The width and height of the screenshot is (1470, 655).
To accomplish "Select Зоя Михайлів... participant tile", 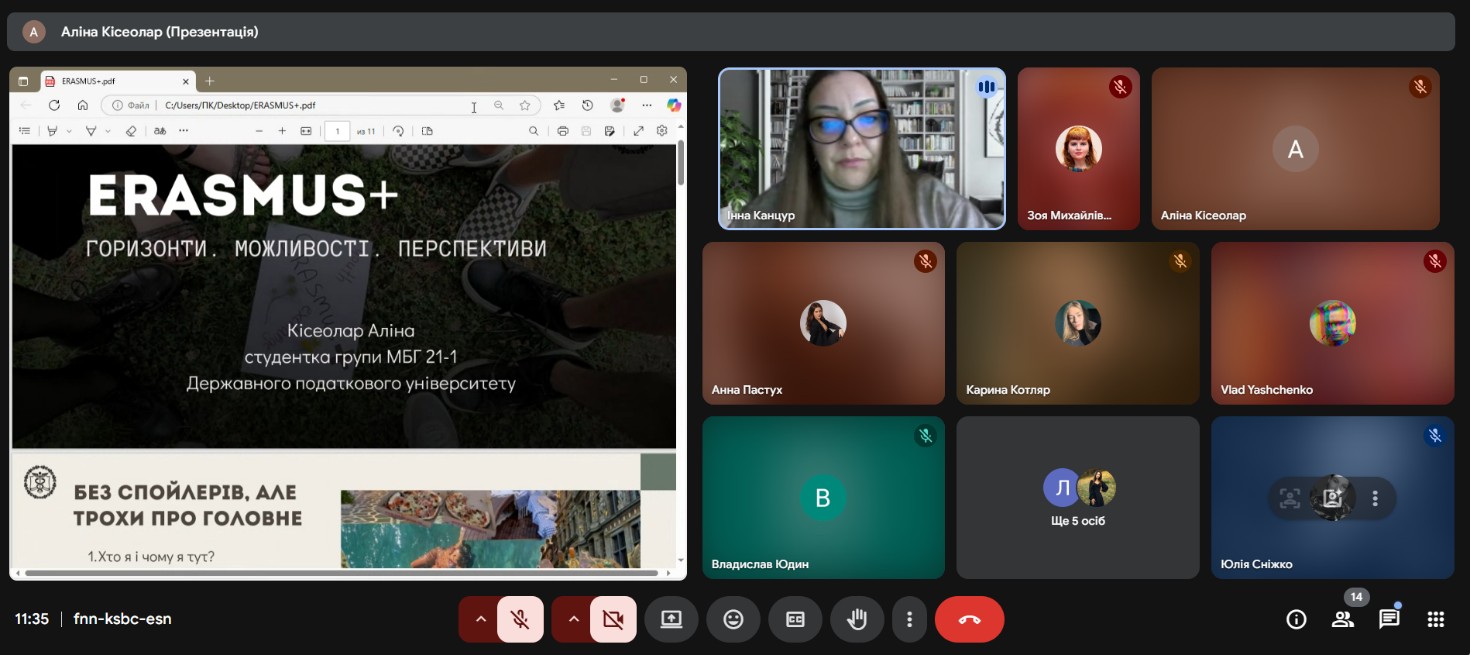I will click(x=1079, y=149).
